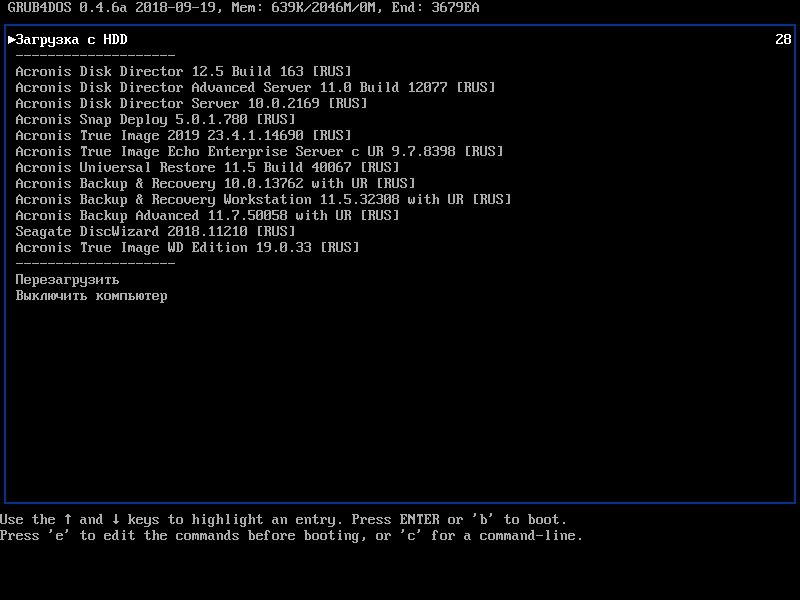The image size is (800, 600).
Task: Click the 'End: 3679EA' header text
Action: pos(435,8)
